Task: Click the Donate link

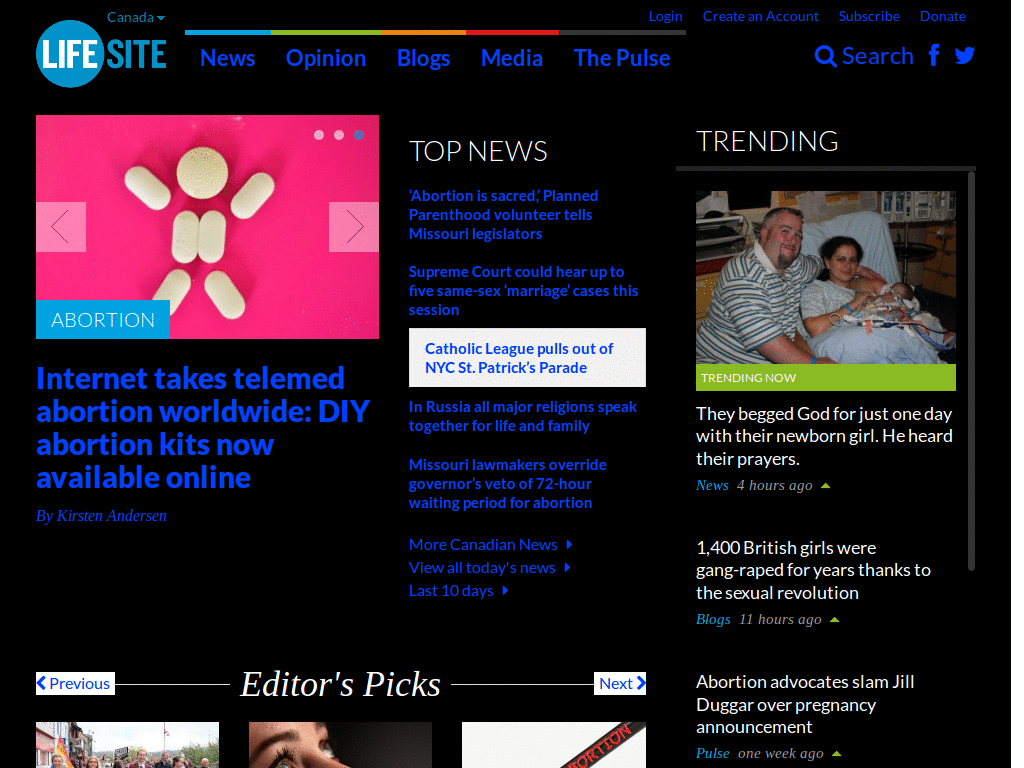Action: click(x=942, y=16)
